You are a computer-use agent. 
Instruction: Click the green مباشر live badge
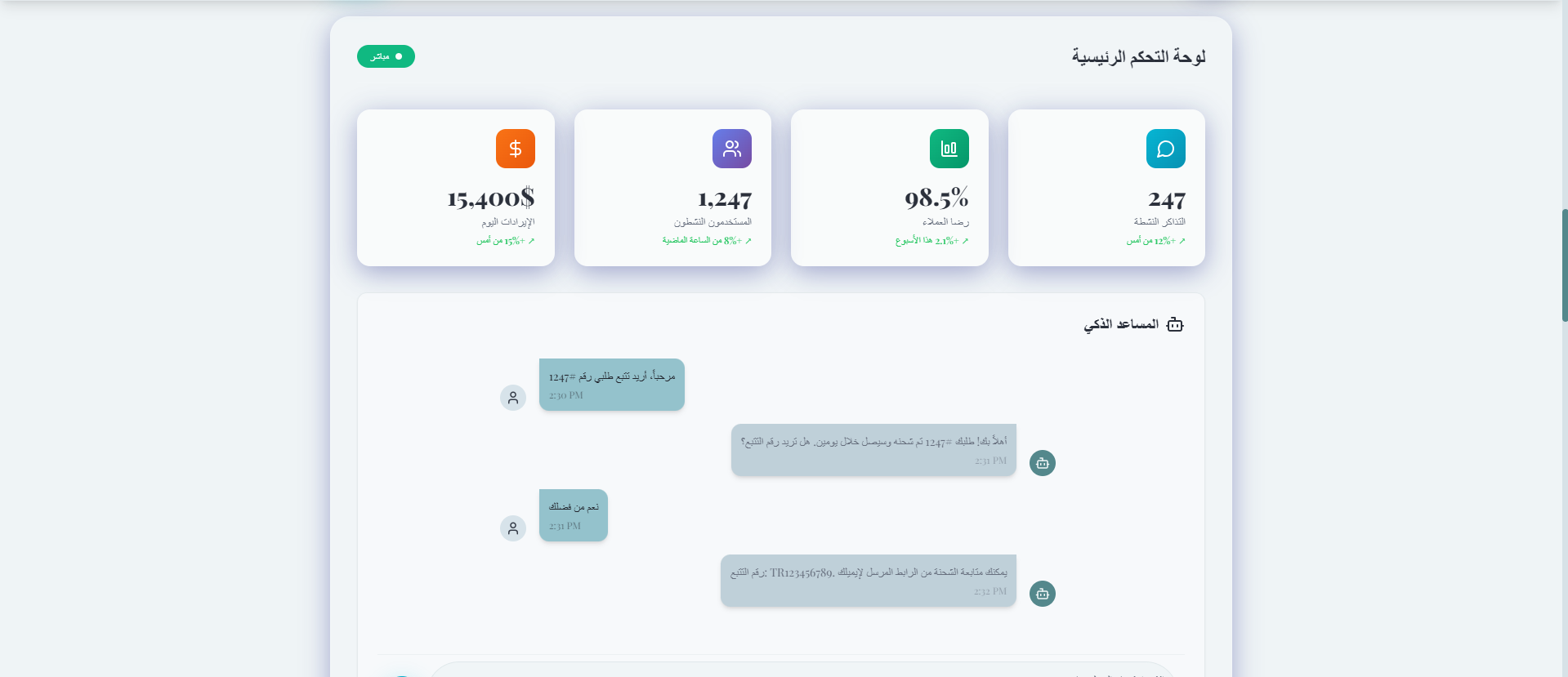tap(386, 56)
